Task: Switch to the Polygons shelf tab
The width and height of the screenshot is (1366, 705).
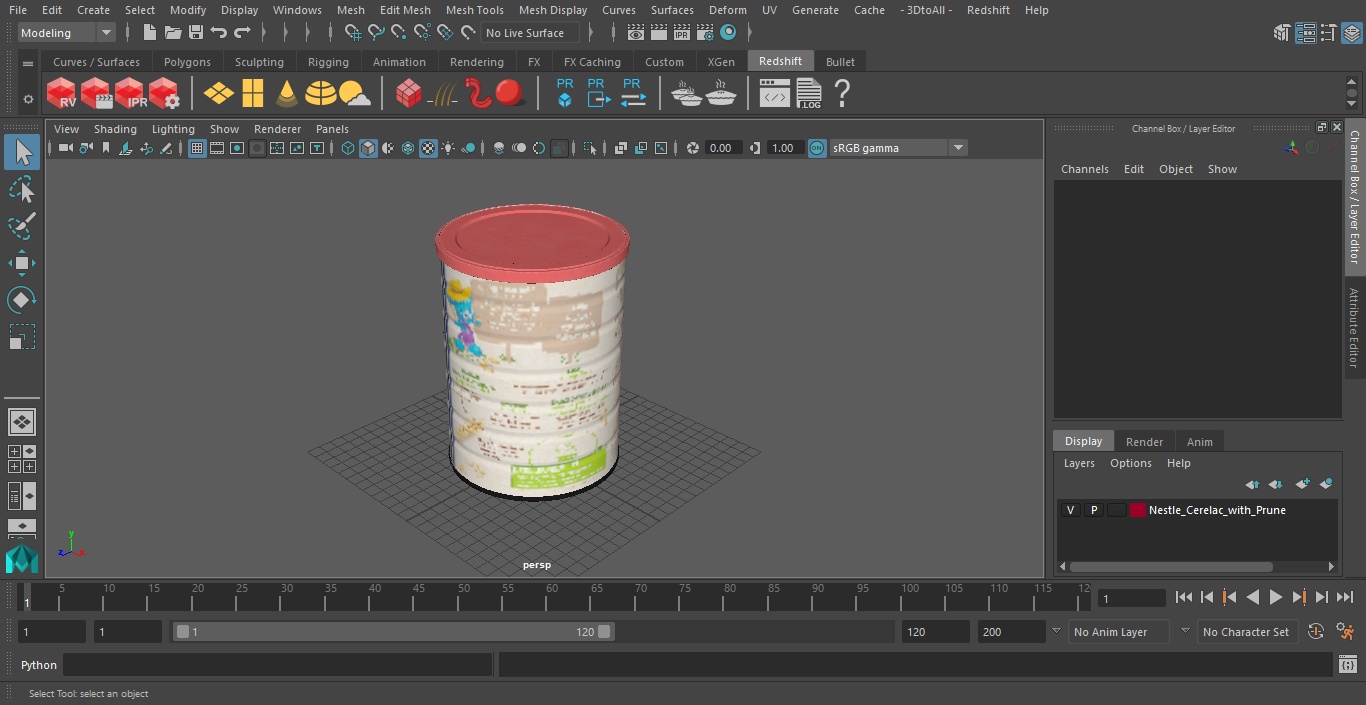Action: [x=187, y=62]
